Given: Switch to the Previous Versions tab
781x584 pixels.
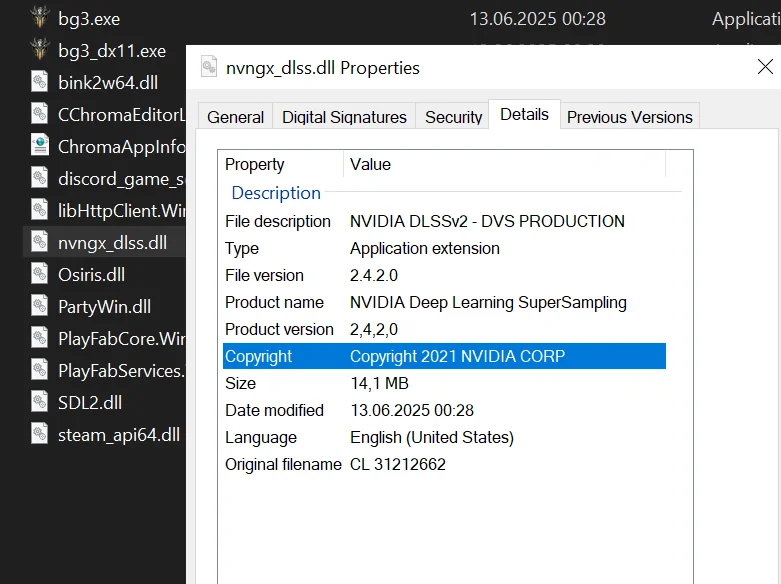Looking at the screenshot, I should tap(629, 117).
